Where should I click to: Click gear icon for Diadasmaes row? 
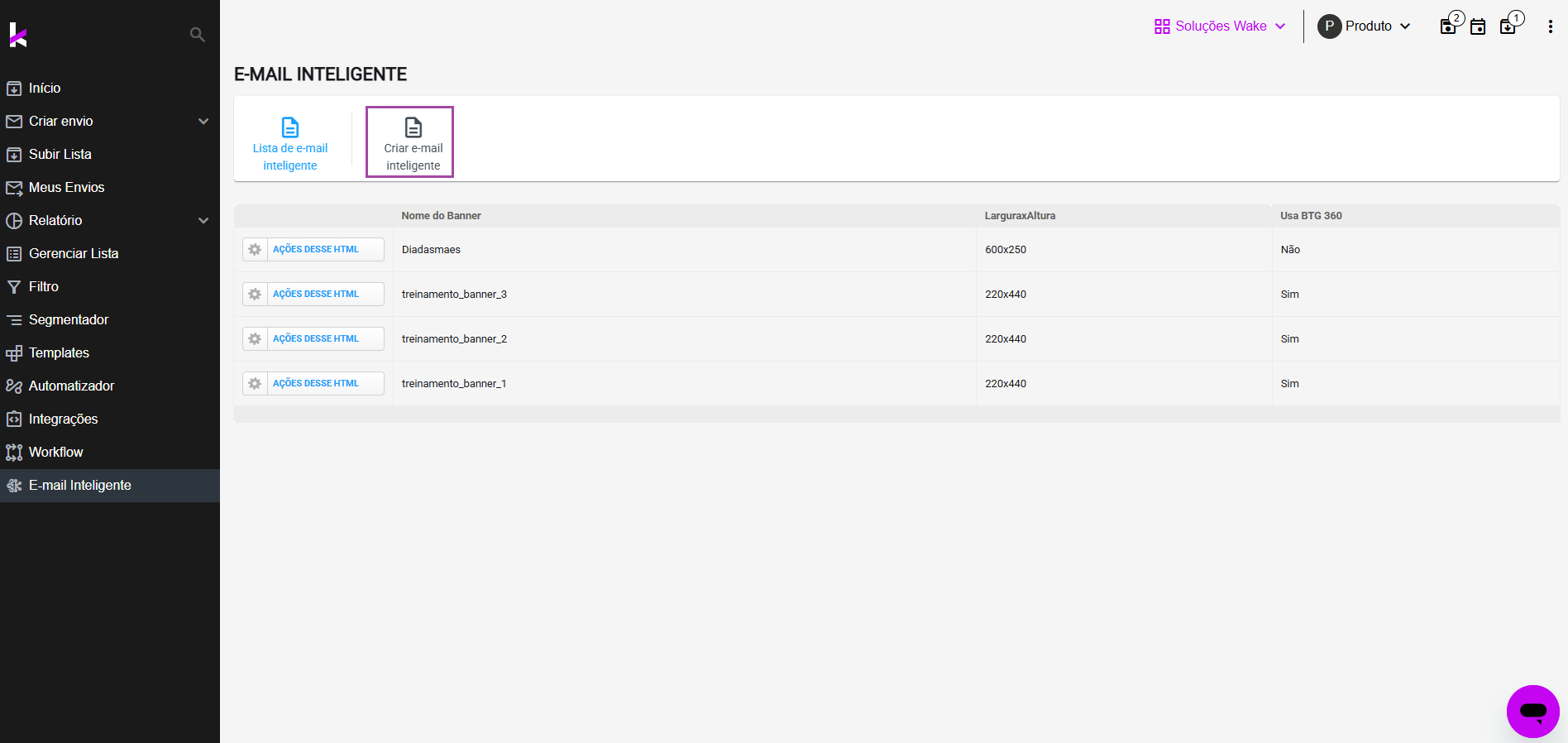pos(255,249)
